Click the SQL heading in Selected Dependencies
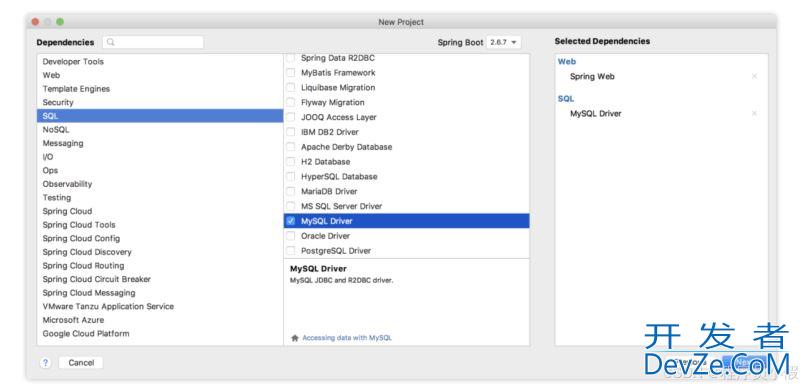 click(x=566, y=99)
